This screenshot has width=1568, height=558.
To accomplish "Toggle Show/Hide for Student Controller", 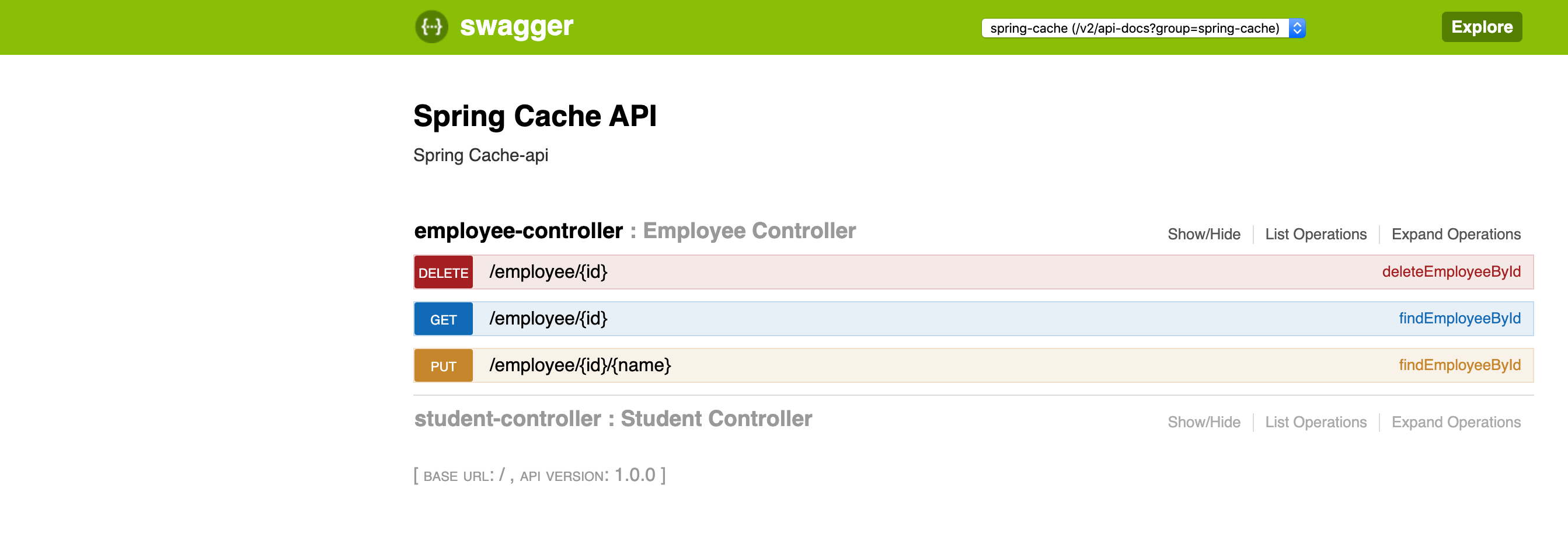I will 1203,421.
